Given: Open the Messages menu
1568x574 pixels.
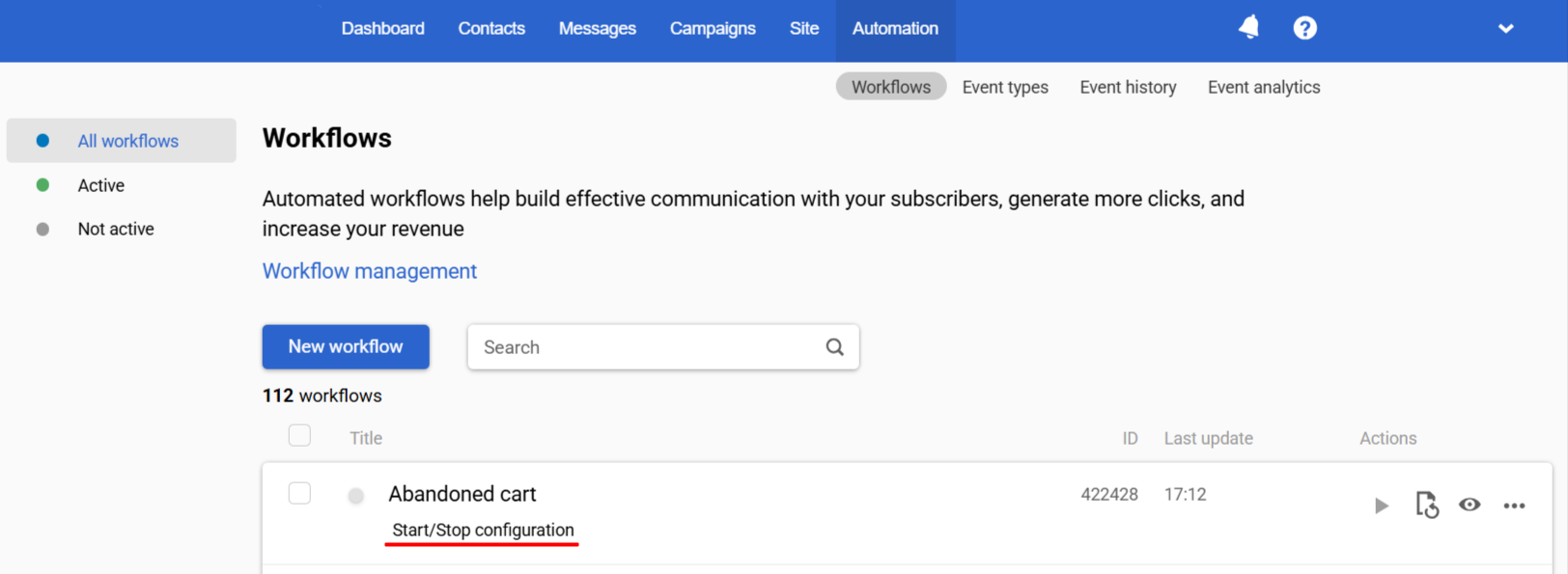Looking at the screenshot, I should [x=597, y=29].
